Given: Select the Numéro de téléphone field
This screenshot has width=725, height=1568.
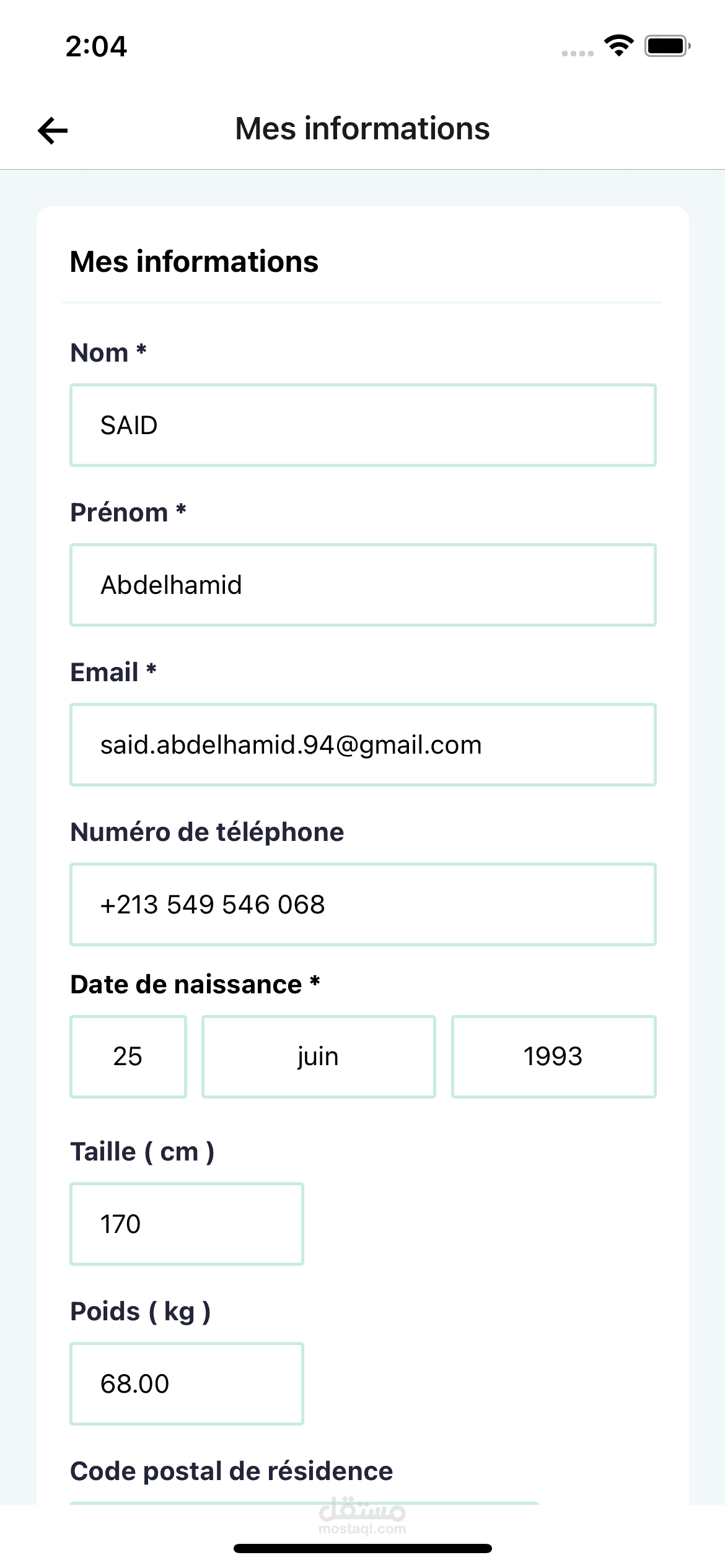Looking at the screenshot, I should (363, 905).
